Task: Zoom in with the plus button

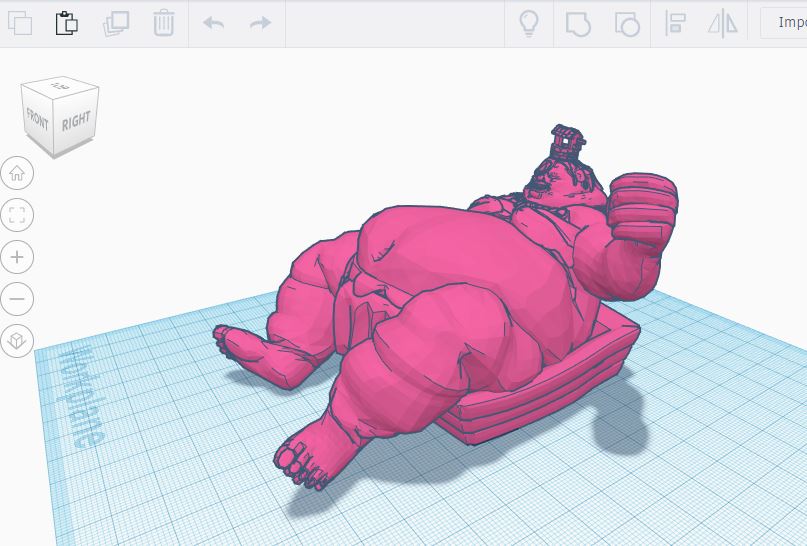Action: coord(17,257)
